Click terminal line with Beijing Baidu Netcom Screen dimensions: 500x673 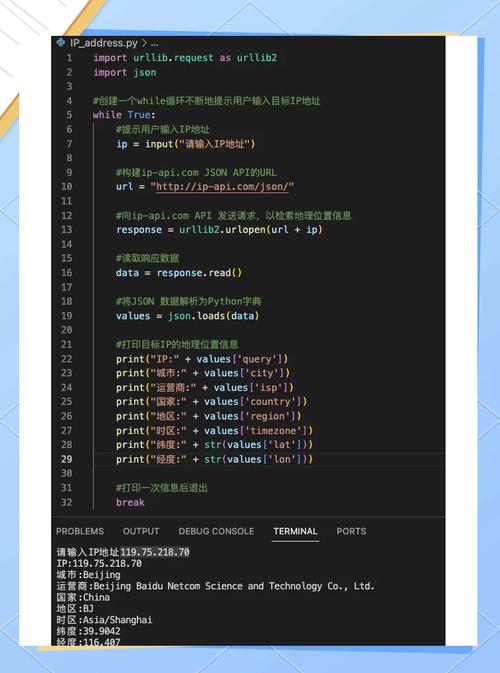click(215, 586)
